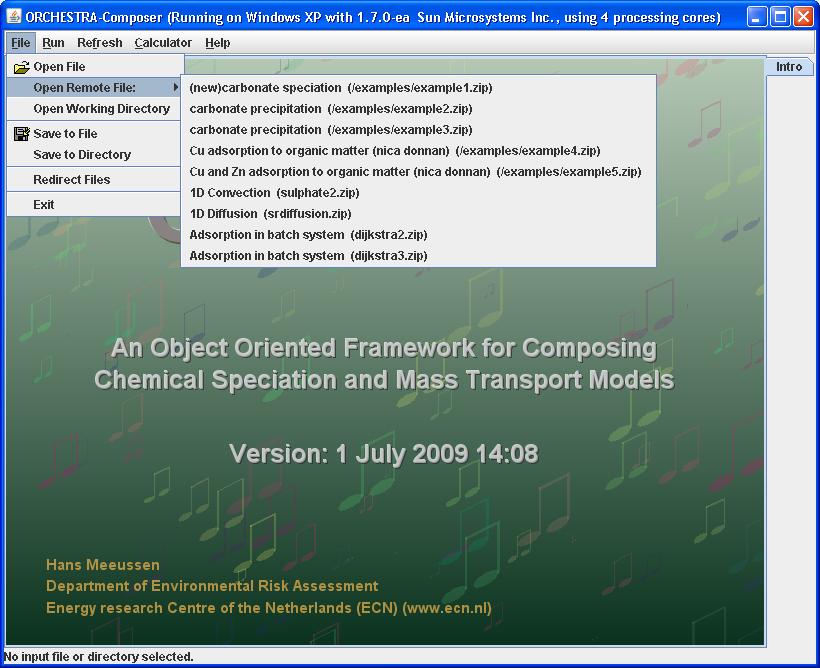
Task: Switch to the Intro tab
Action: [789, 67]
